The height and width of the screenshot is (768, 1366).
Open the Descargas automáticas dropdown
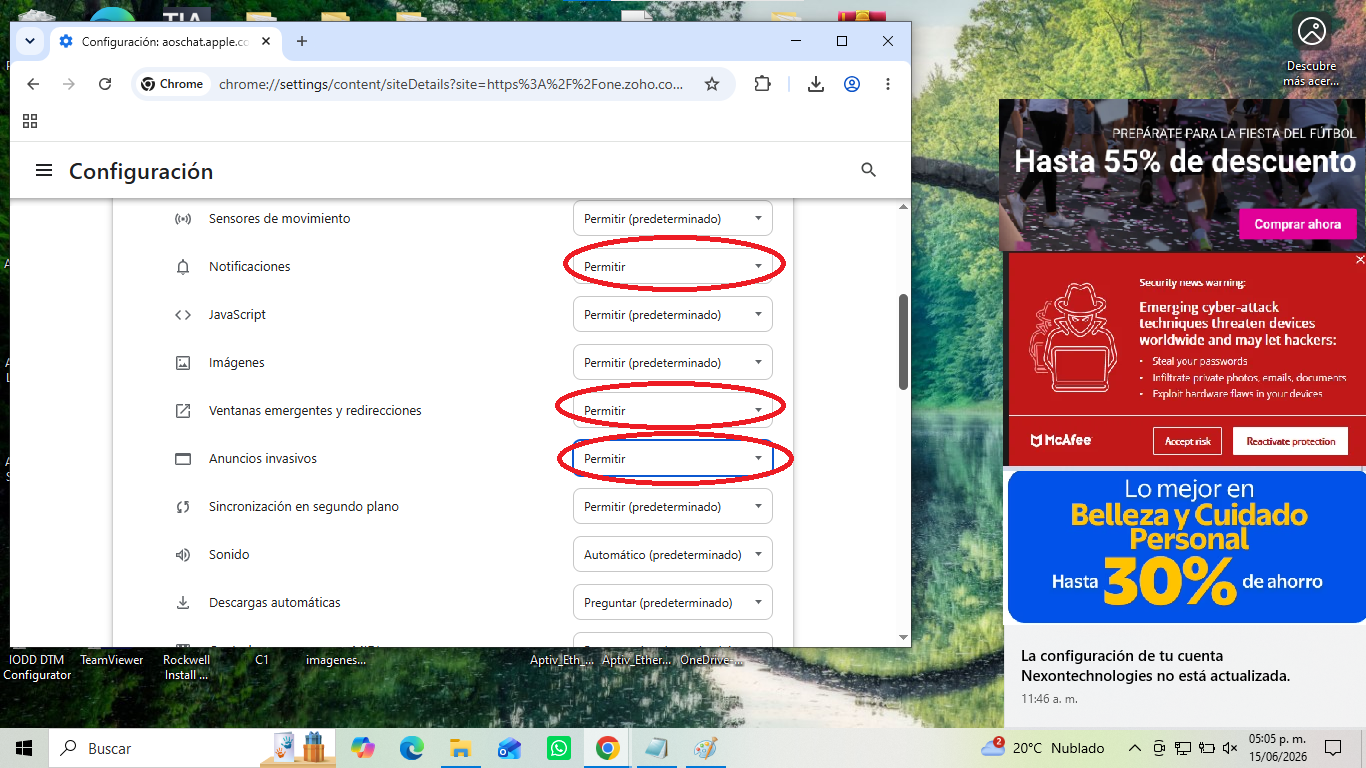tap(673, 603)
